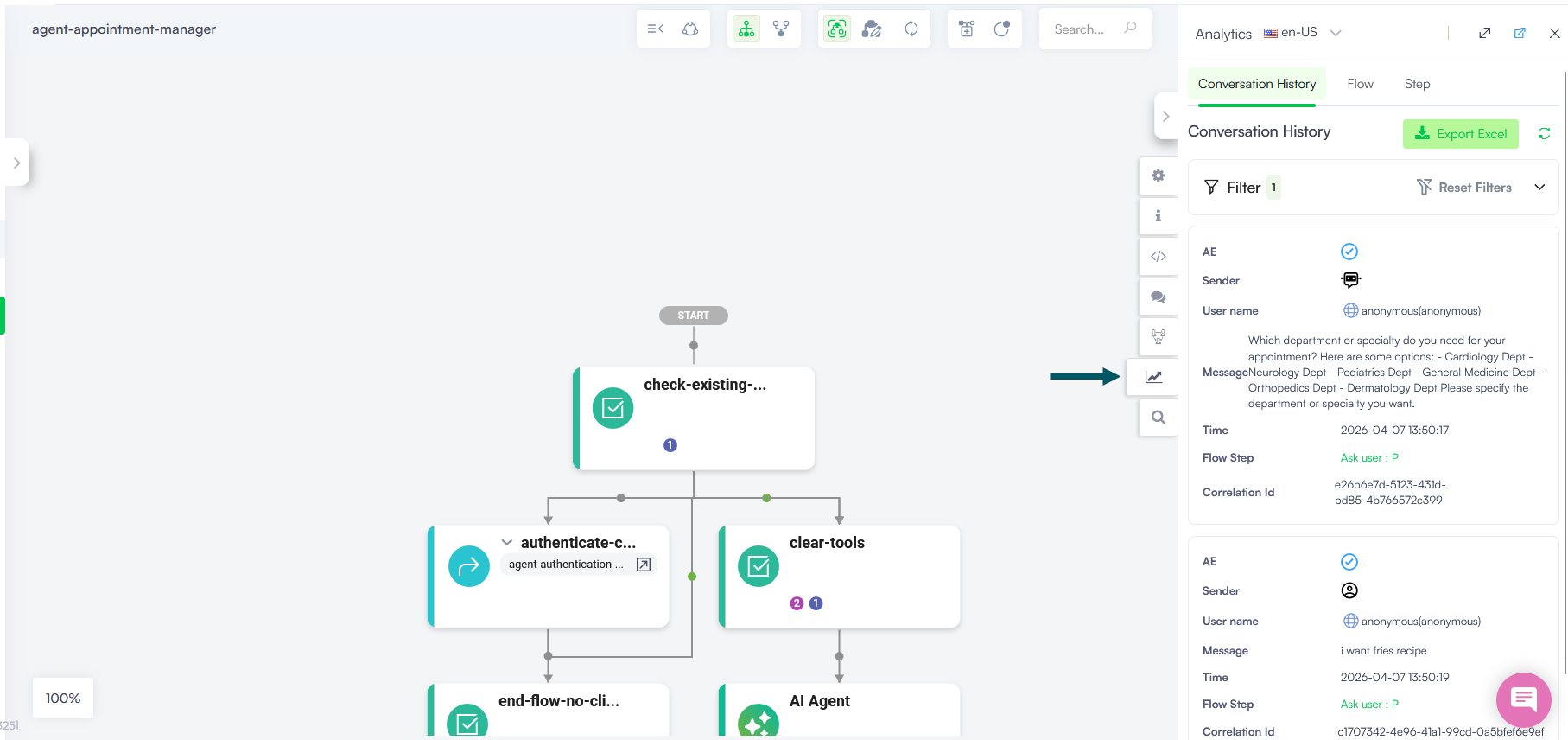This screenshot has height=740, width=1568.
Task: Open the chat bubbles sidebar icon
Action: click(x=1159, y=297)
